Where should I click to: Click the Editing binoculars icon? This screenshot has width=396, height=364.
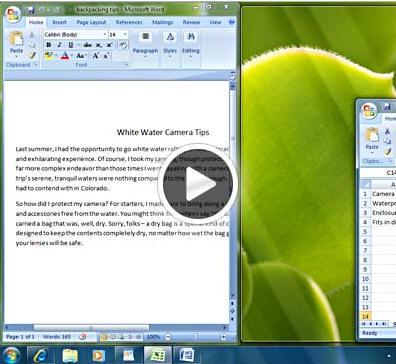191,37
